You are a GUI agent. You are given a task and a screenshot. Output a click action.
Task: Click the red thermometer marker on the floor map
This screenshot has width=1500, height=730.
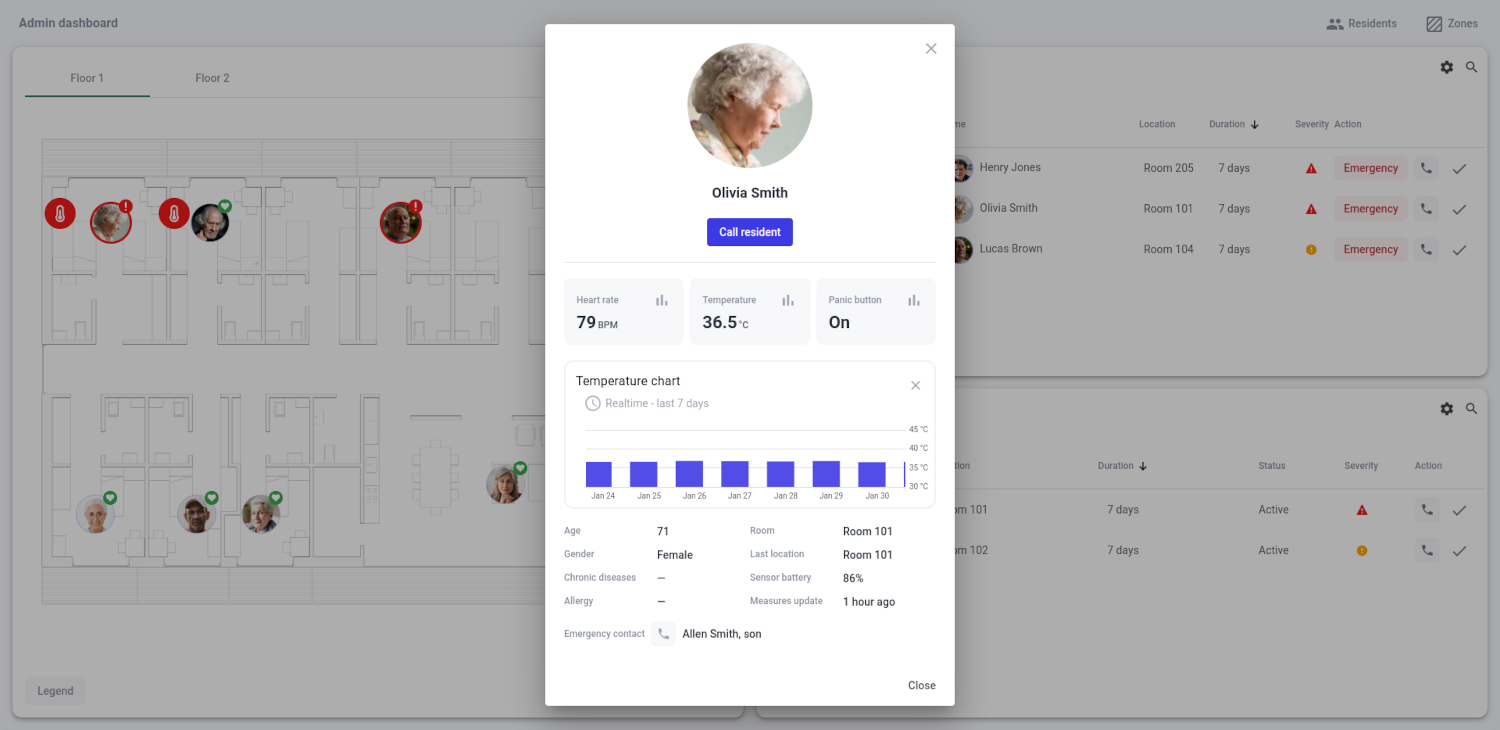click(x=59, y=213)
